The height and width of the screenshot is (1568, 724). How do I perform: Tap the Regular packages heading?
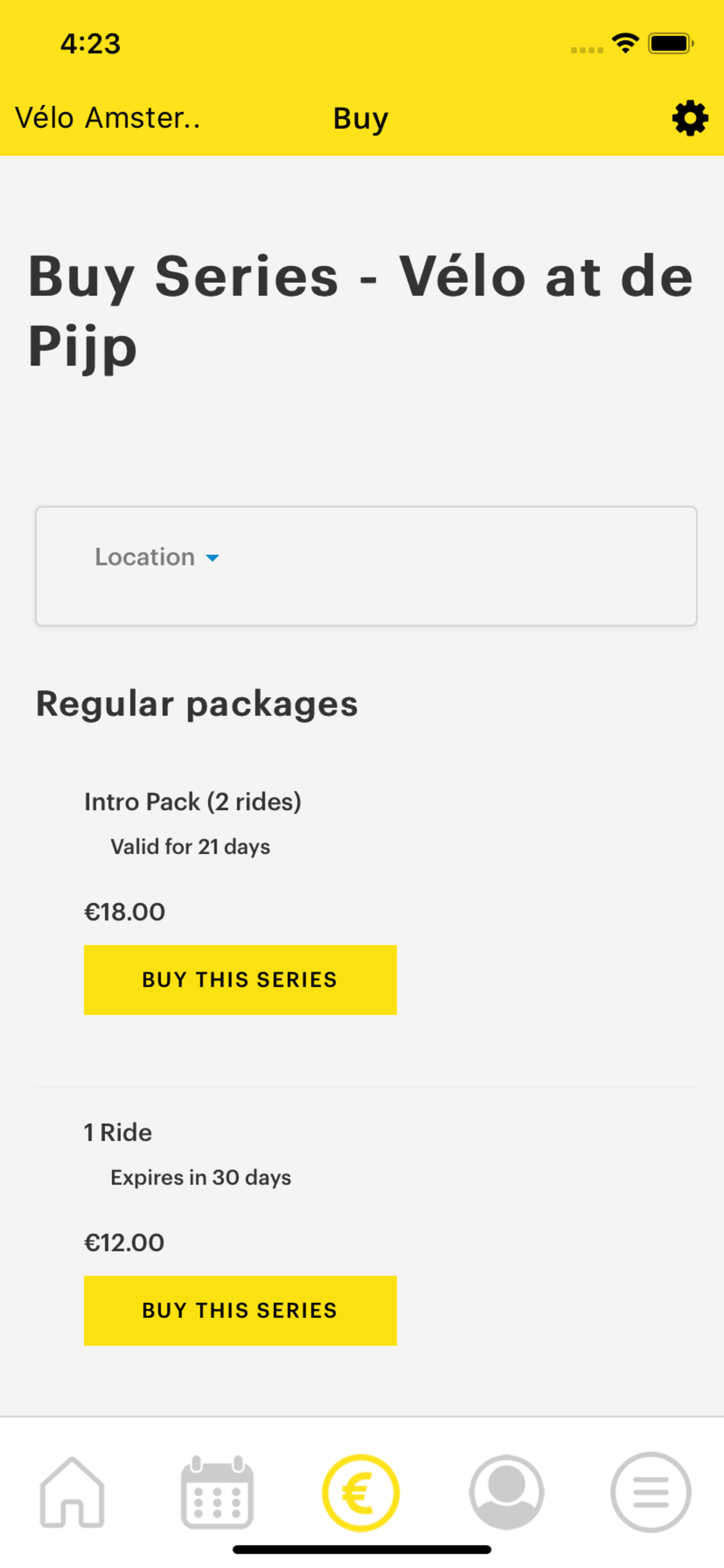click(197, 705)
